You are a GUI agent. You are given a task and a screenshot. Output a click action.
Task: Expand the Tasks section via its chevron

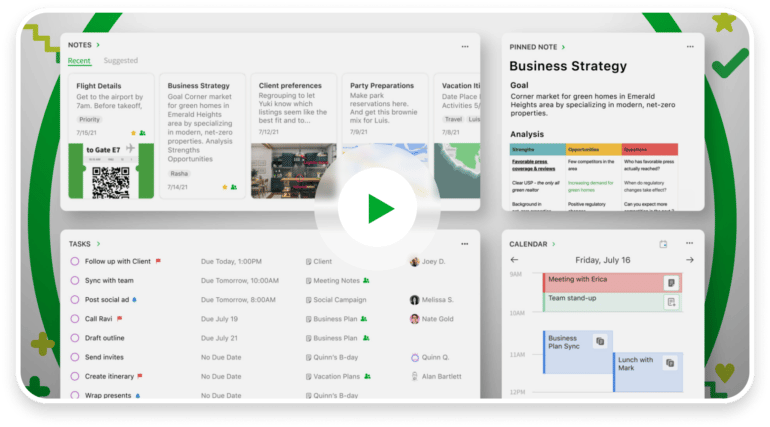[x=98, y=244]
